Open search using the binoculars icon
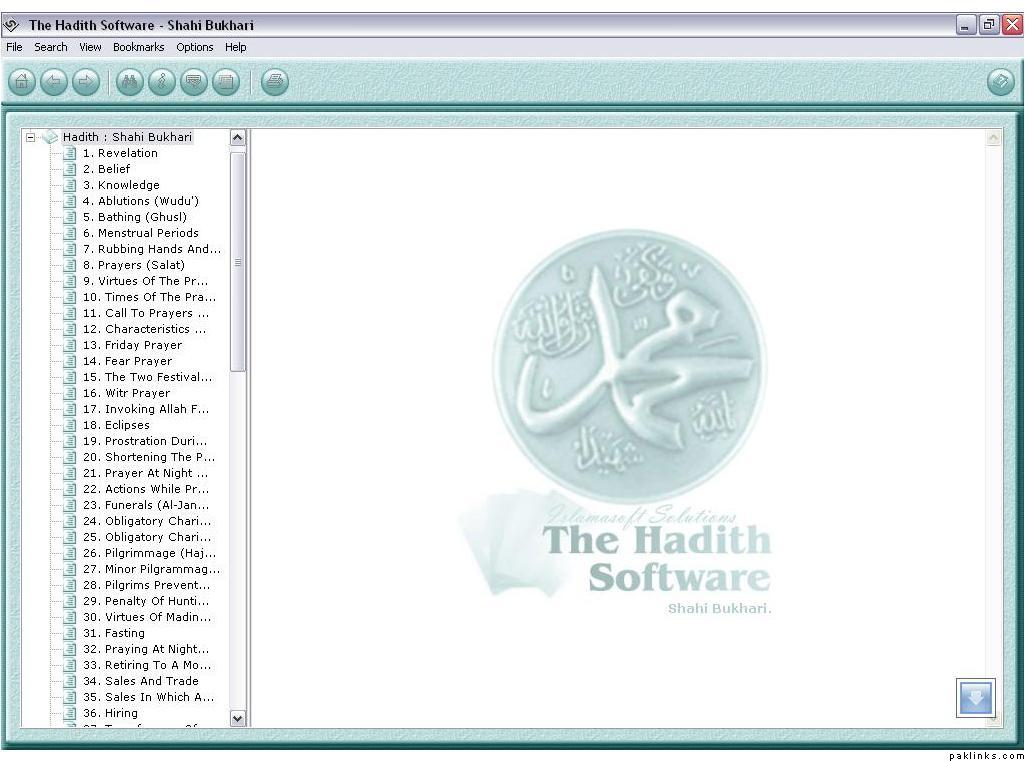Image resolution: width=1025 pixels, height=762 pixels. 129,82
